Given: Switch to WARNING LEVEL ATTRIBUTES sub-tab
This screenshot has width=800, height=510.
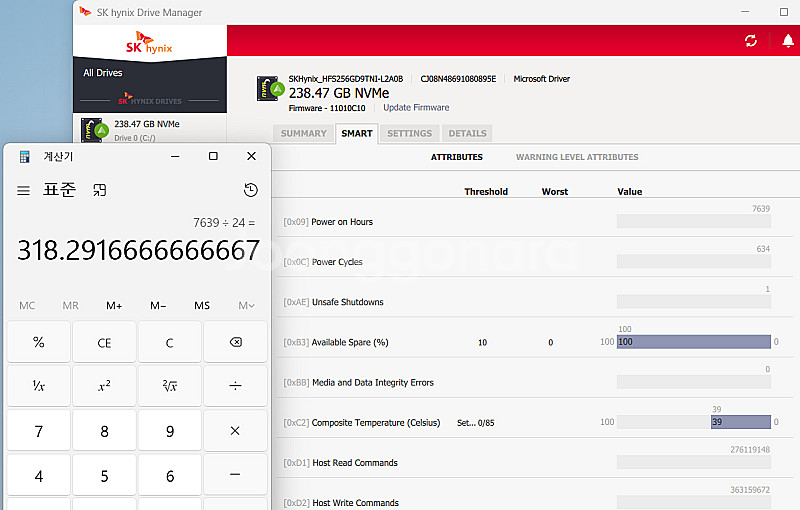Looking at the screenshot, I should pyautogui.click(x=577, y=157).
